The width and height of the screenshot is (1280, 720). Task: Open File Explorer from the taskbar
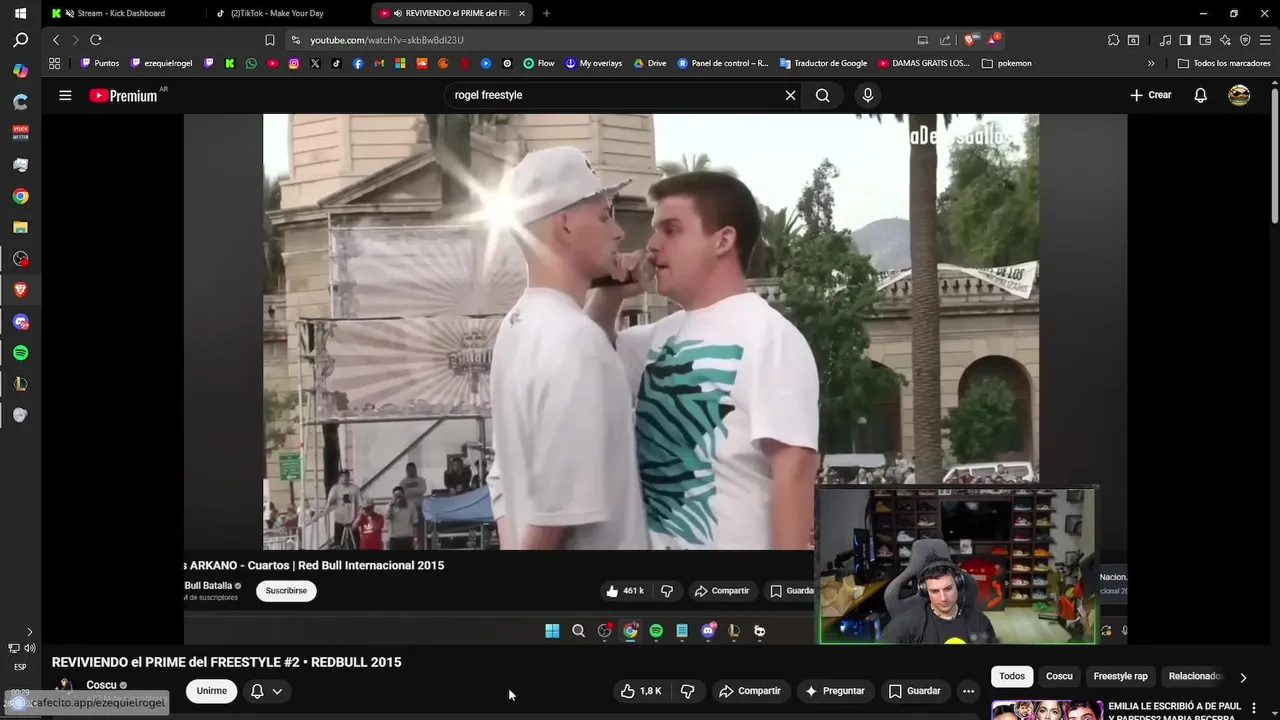click(x=20, y=227)
